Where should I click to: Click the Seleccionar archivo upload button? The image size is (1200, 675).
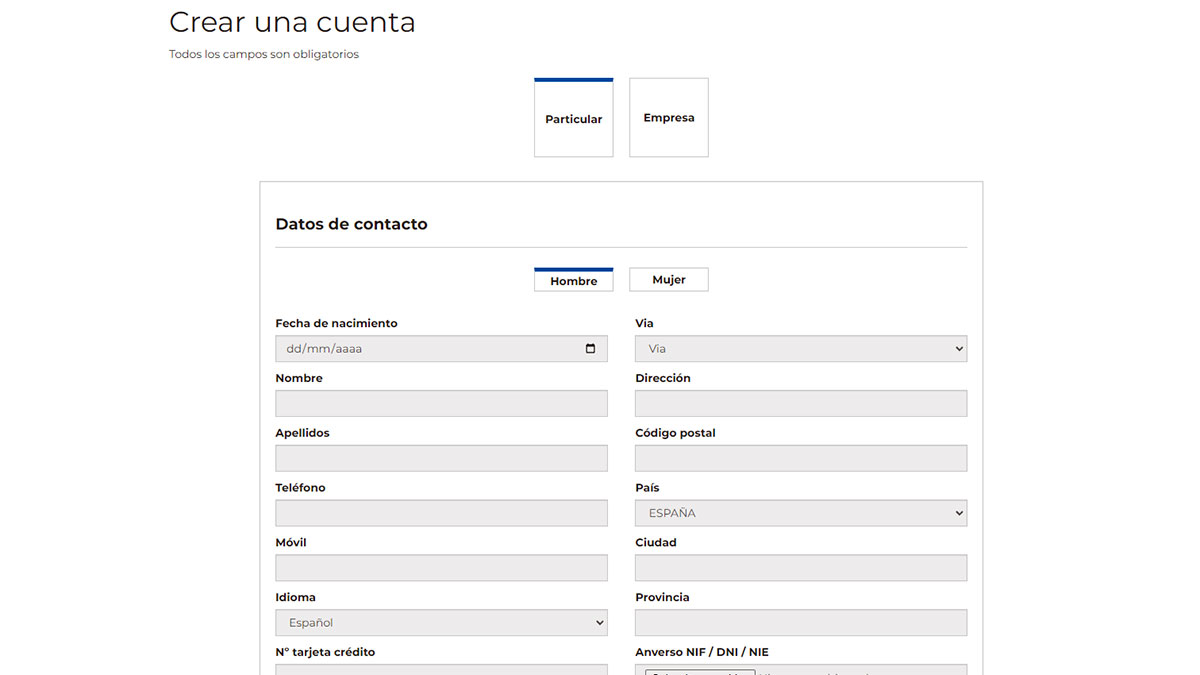click(x=697, y=670)
